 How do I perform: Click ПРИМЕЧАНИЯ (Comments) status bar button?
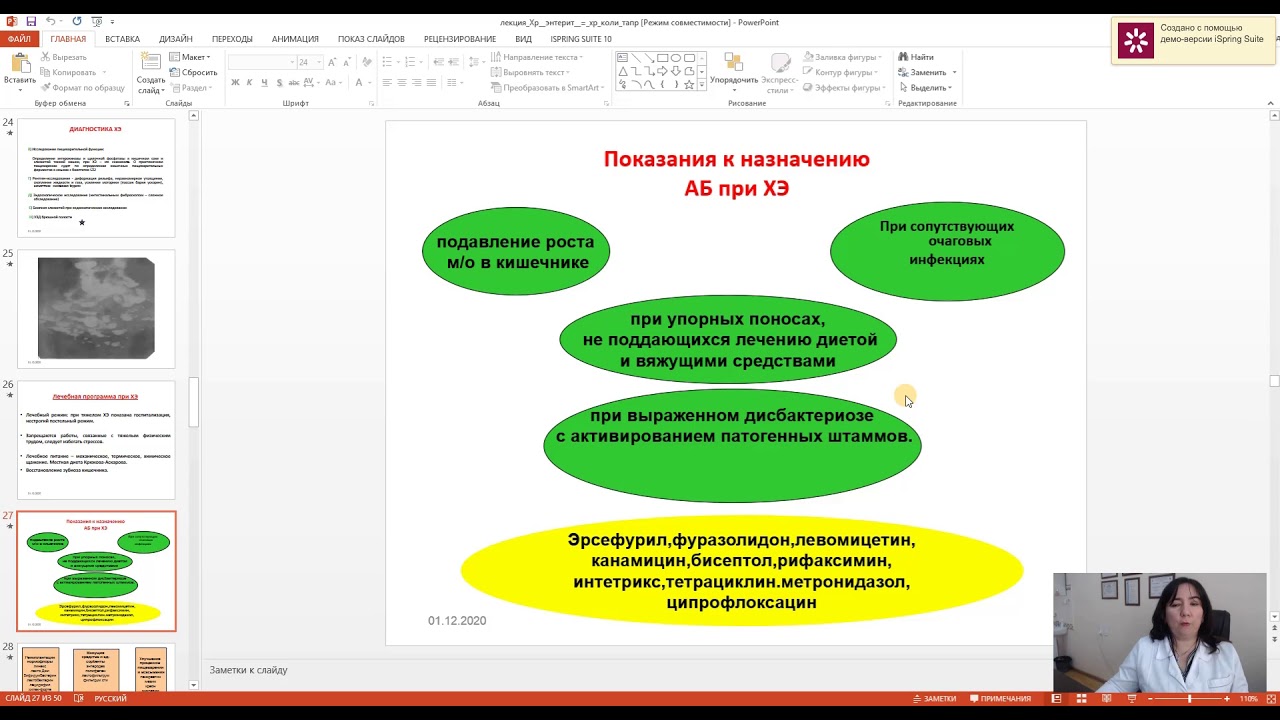(x=999, y=698)
